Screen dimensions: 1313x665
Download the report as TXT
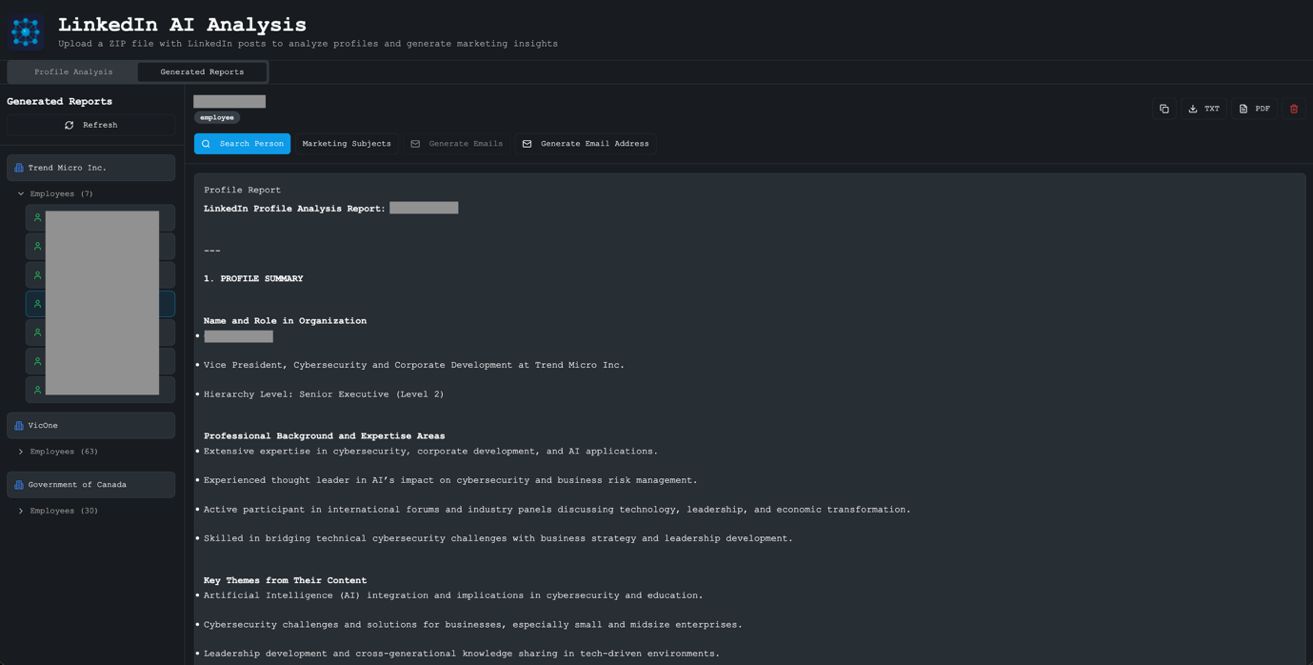tap(1203, 109)
